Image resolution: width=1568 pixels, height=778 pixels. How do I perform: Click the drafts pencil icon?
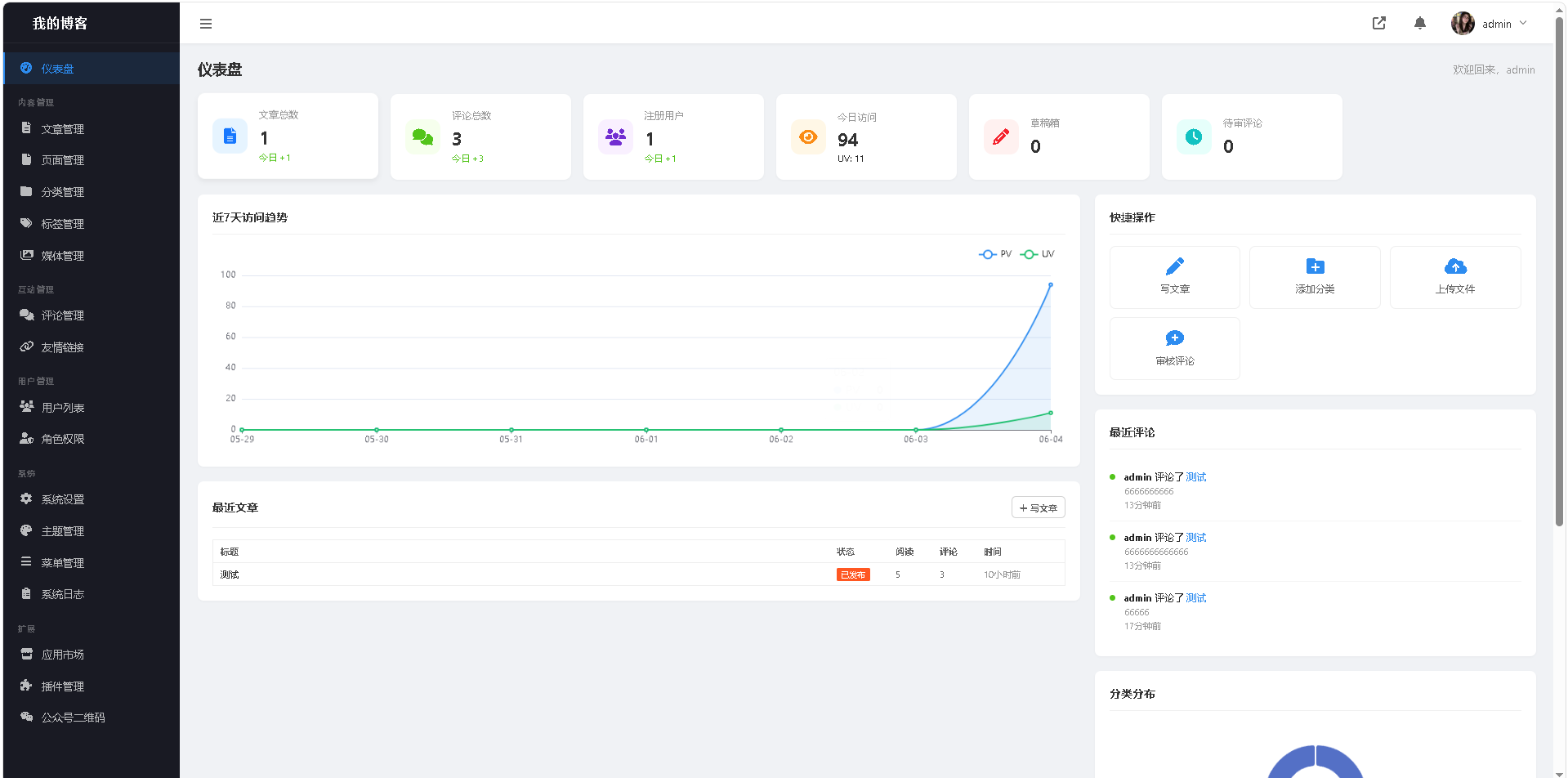point(1001,136)
